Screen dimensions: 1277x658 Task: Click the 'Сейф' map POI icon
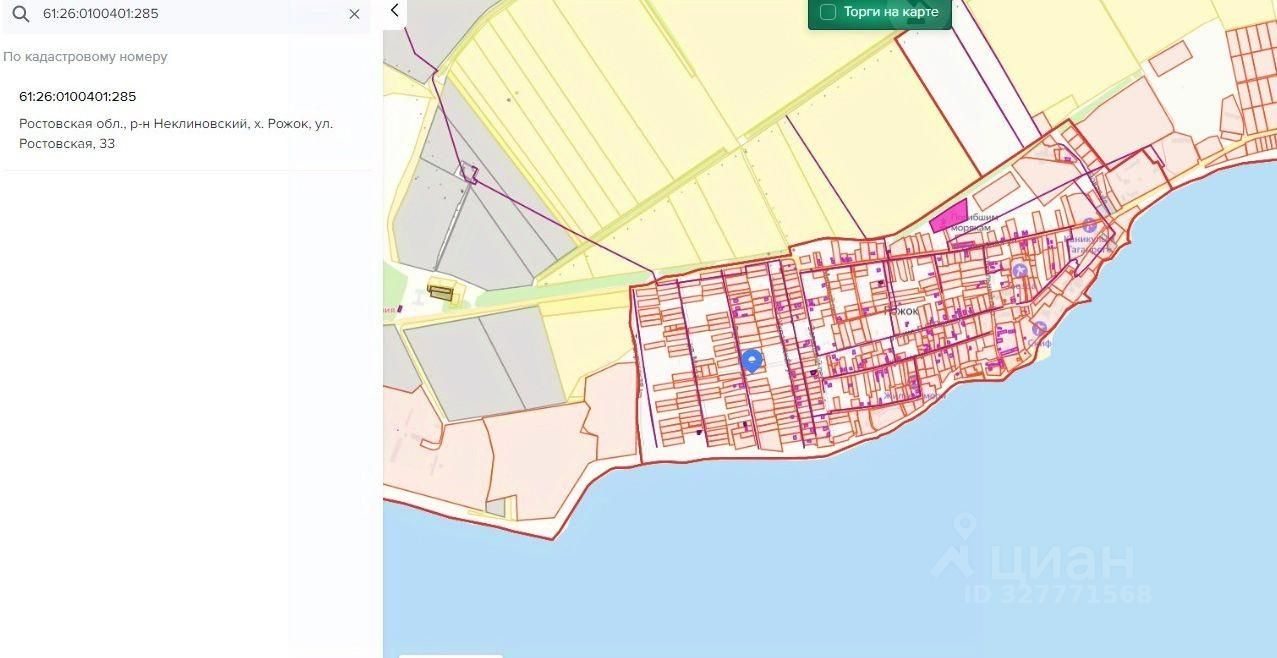coord(1040,328)
